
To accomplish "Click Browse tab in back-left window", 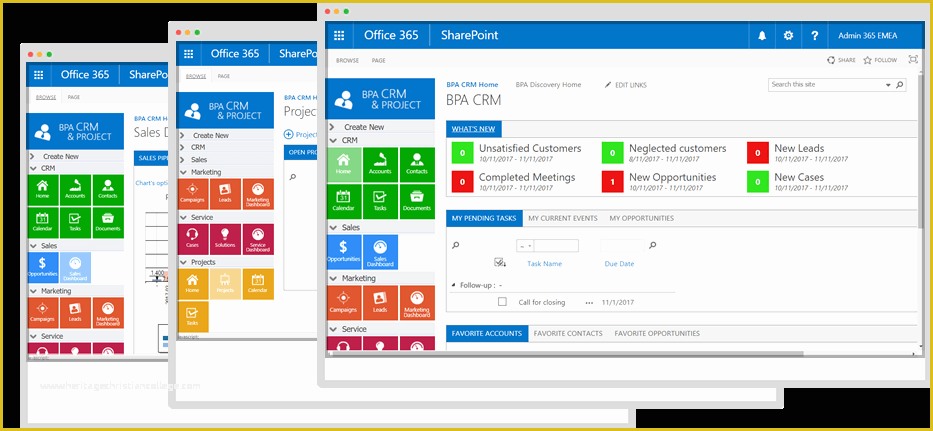I will click(x=46, y=97).
